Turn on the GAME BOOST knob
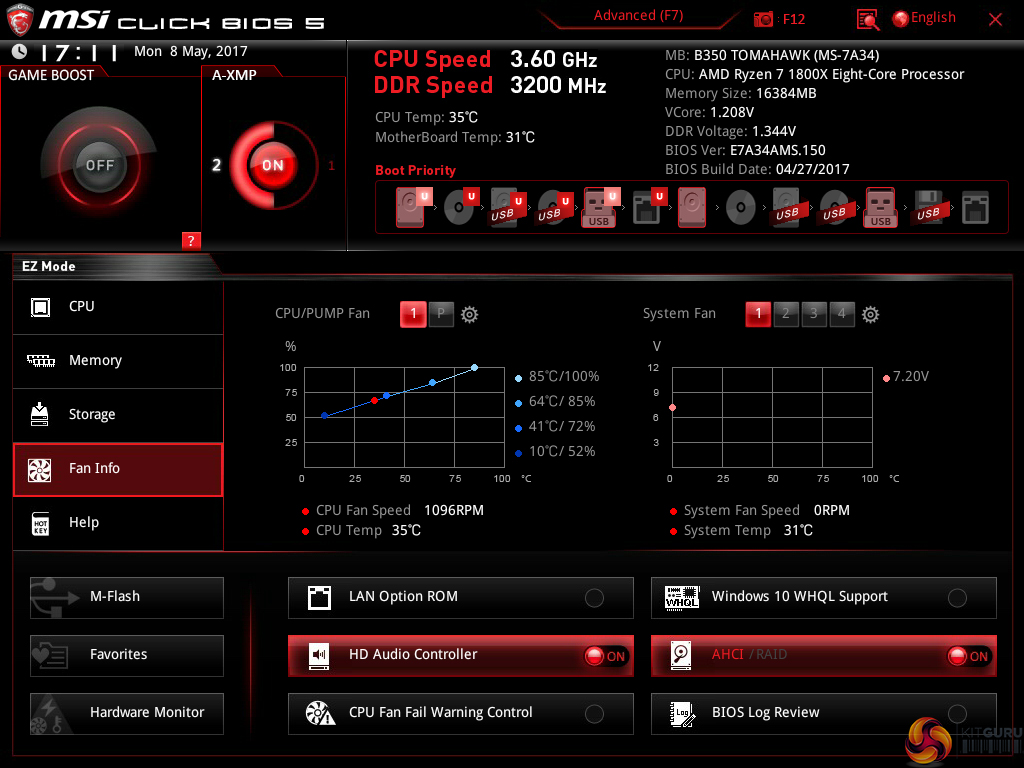The width and height of the screenshot is (1024, 768). pos(99,165)
